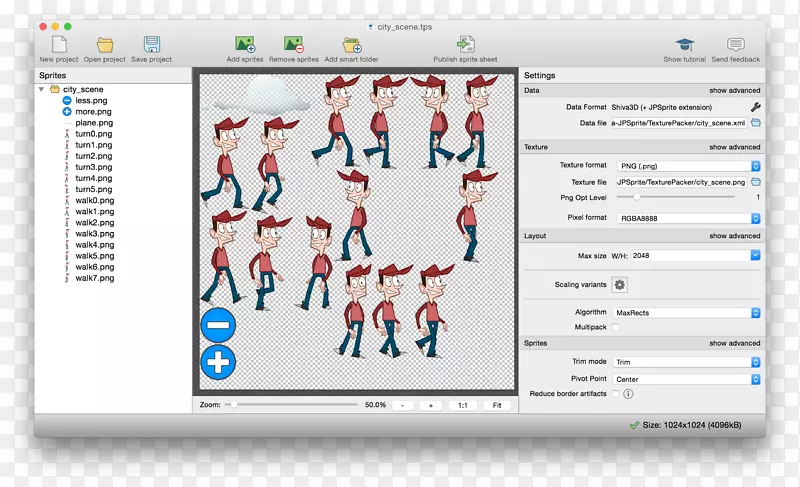800x487 pixels.
Task: Click Add smart folder icon
Action: pos(352,45)
